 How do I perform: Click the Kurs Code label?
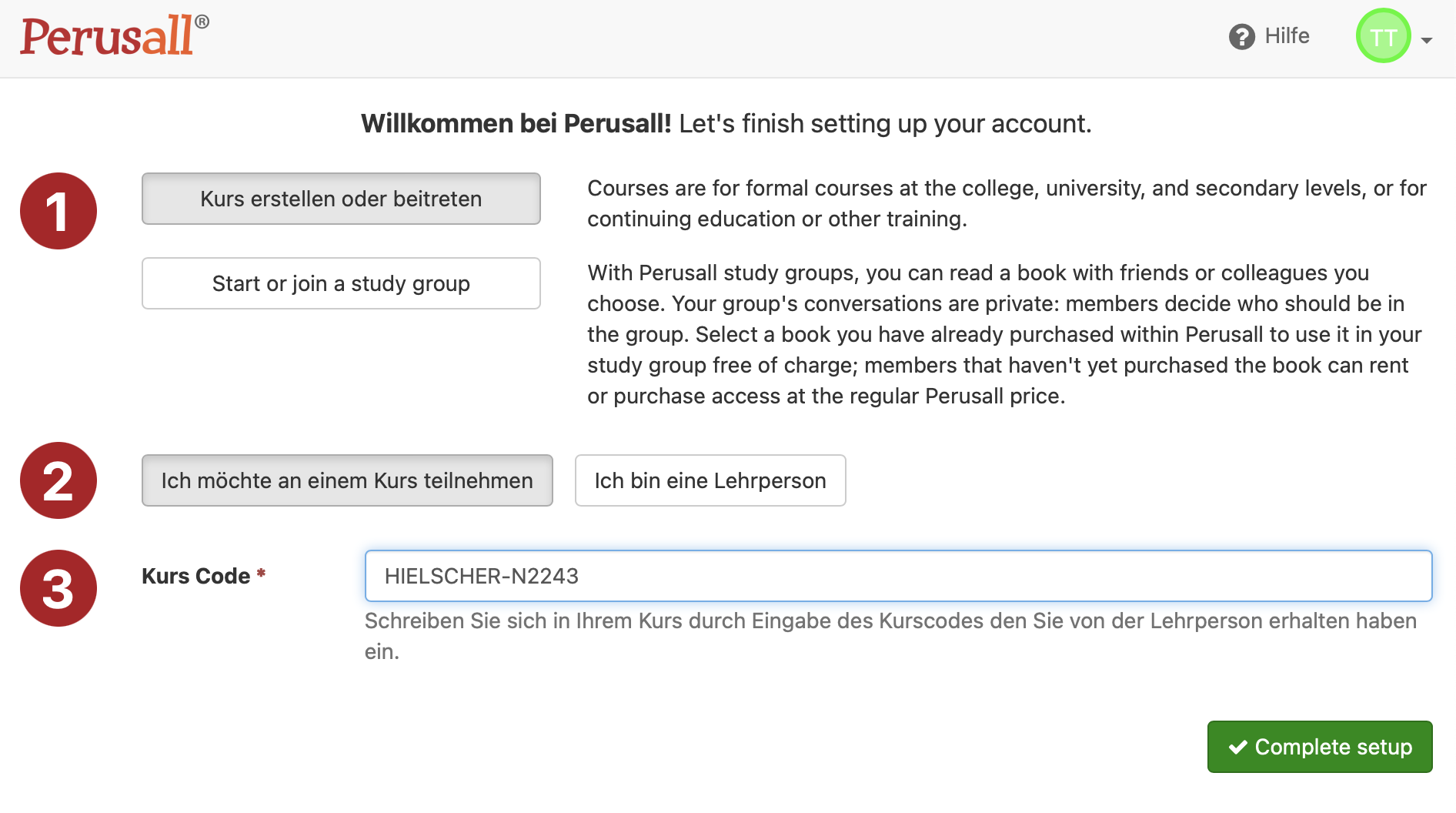click(195, 576)
